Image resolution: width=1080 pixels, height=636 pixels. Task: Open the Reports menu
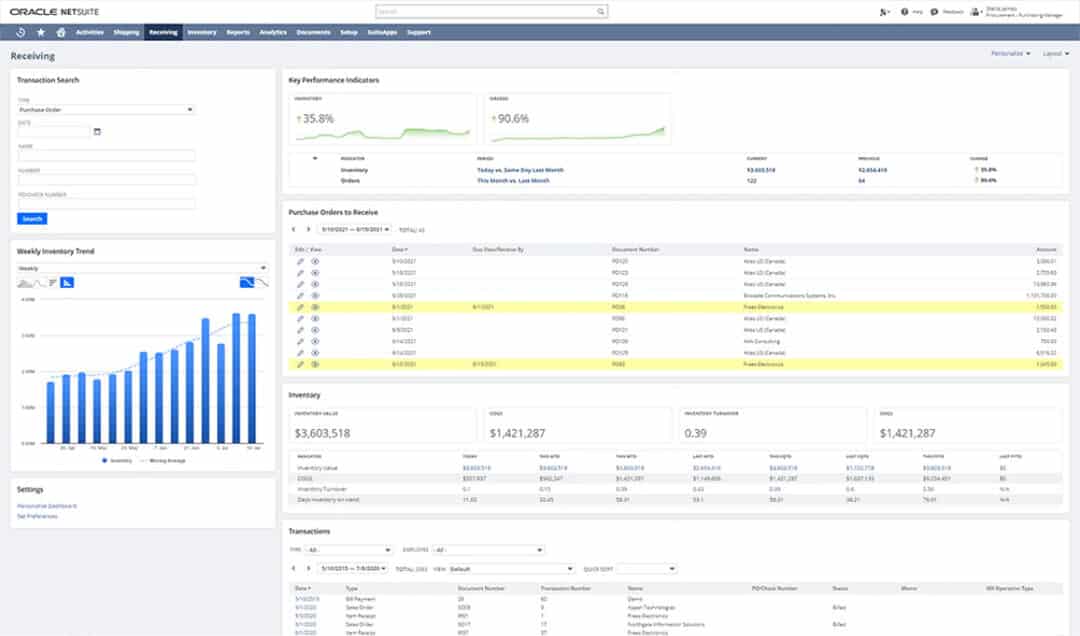(x=238, y=32)
